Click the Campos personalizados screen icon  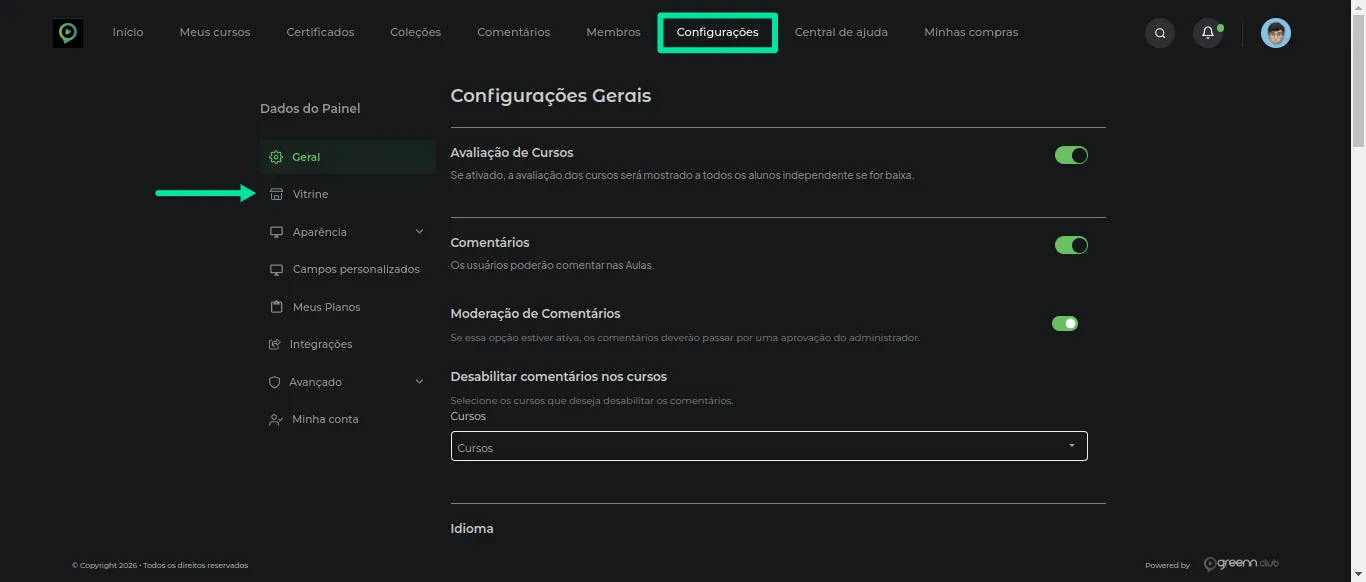(x=276, y=270)
